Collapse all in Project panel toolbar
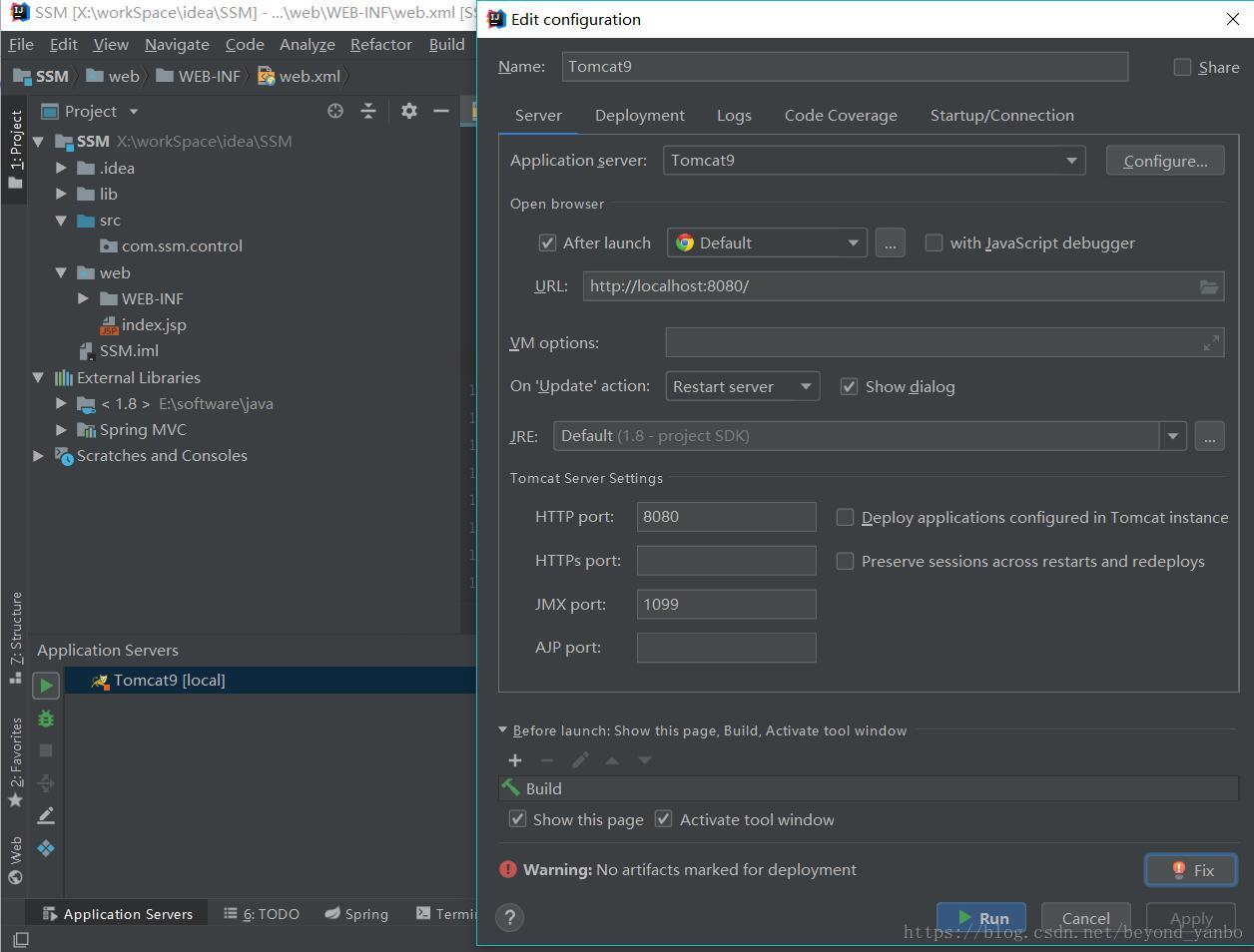The width and height of the screenshot is (1254, 952). pyautogui.click(x=368, y=111)
